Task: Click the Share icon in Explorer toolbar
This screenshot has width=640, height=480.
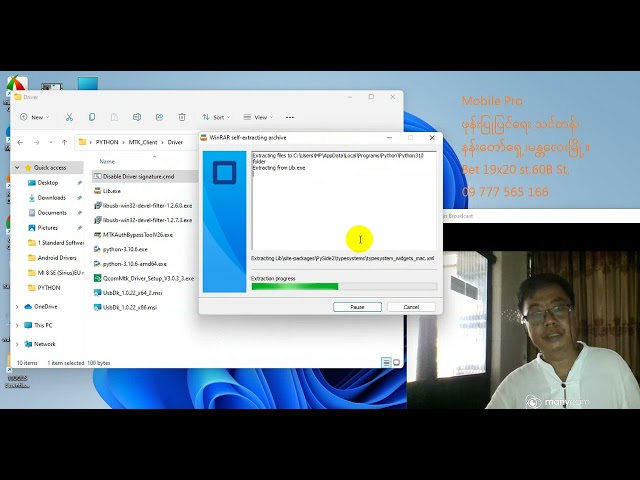Action: click(x=159, y=118)
